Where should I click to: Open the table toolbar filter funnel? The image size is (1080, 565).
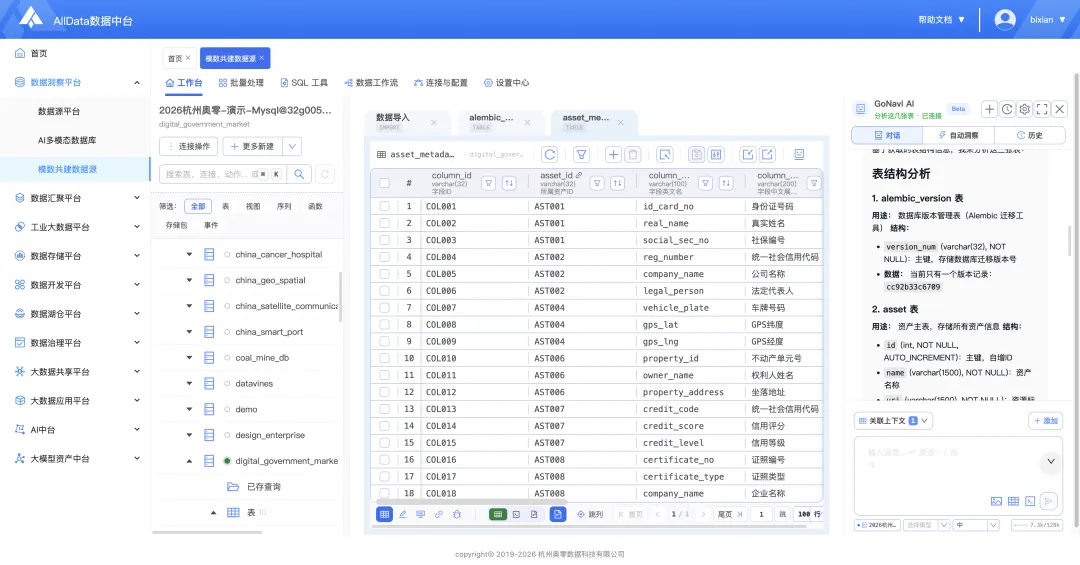(581, 154)
